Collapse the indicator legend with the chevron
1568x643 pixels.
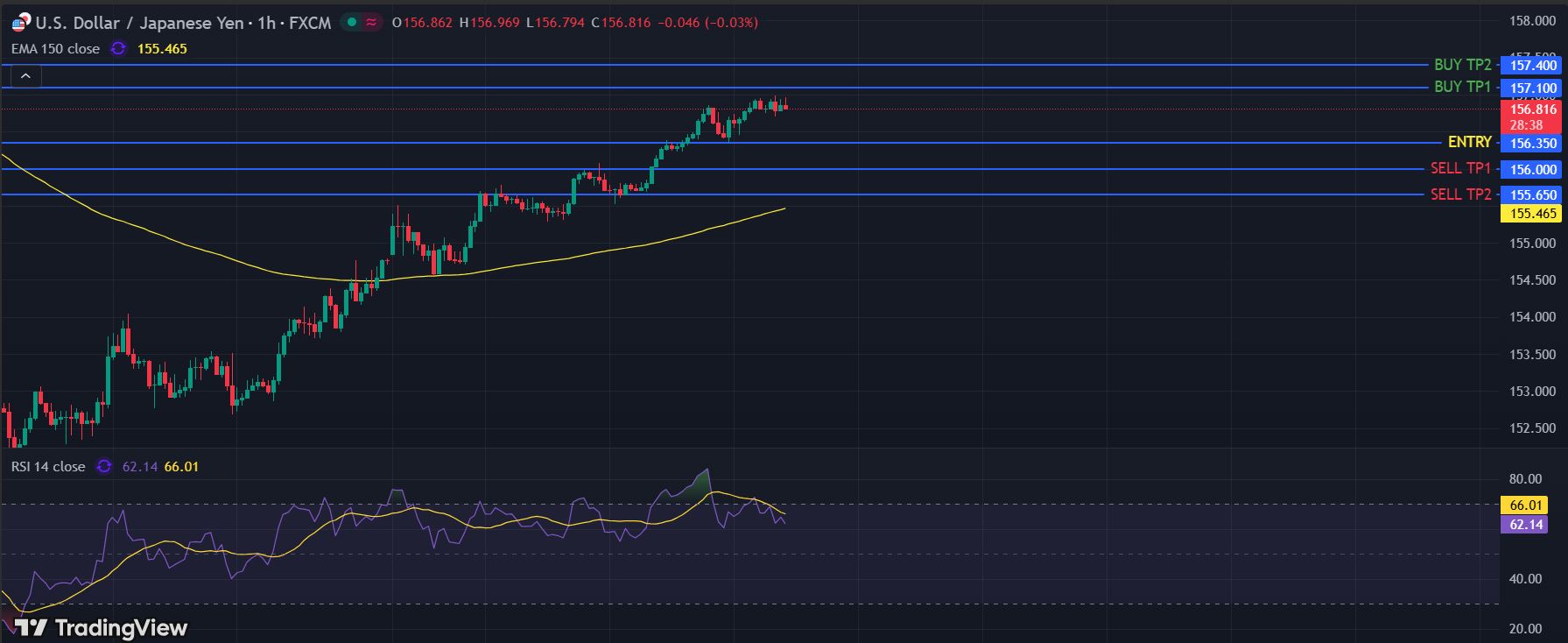click(x=25, y=76)
